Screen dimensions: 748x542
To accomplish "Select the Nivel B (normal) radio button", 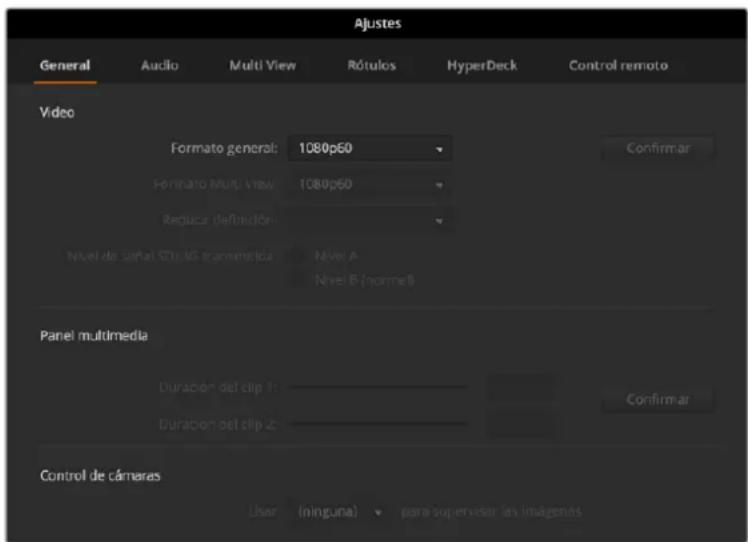I will [x=298, y=280].
